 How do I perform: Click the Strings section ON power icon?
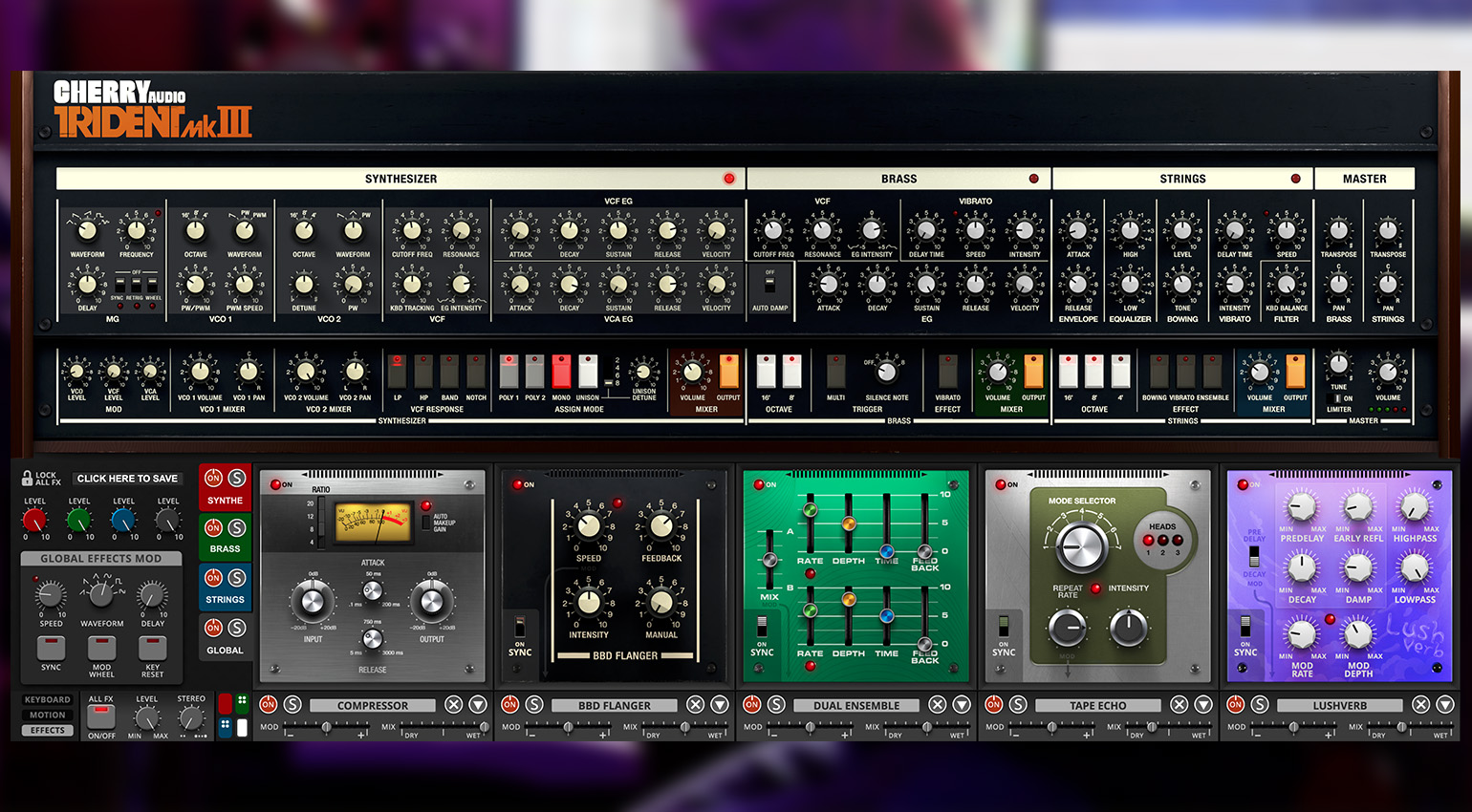tap(213, 578)
